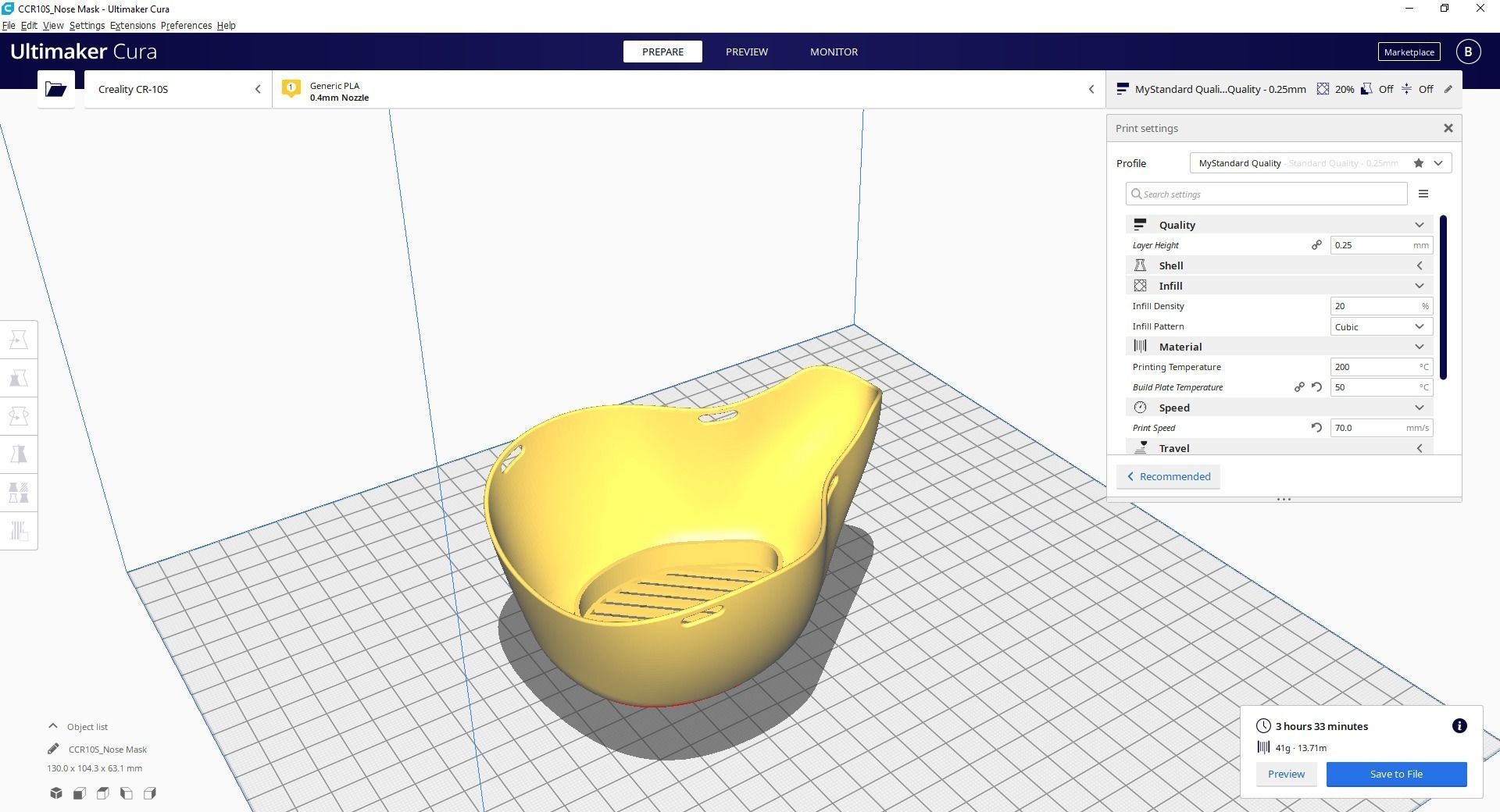Open the Marketplace
The image size is (1500, 812).
pos(1409,52)
